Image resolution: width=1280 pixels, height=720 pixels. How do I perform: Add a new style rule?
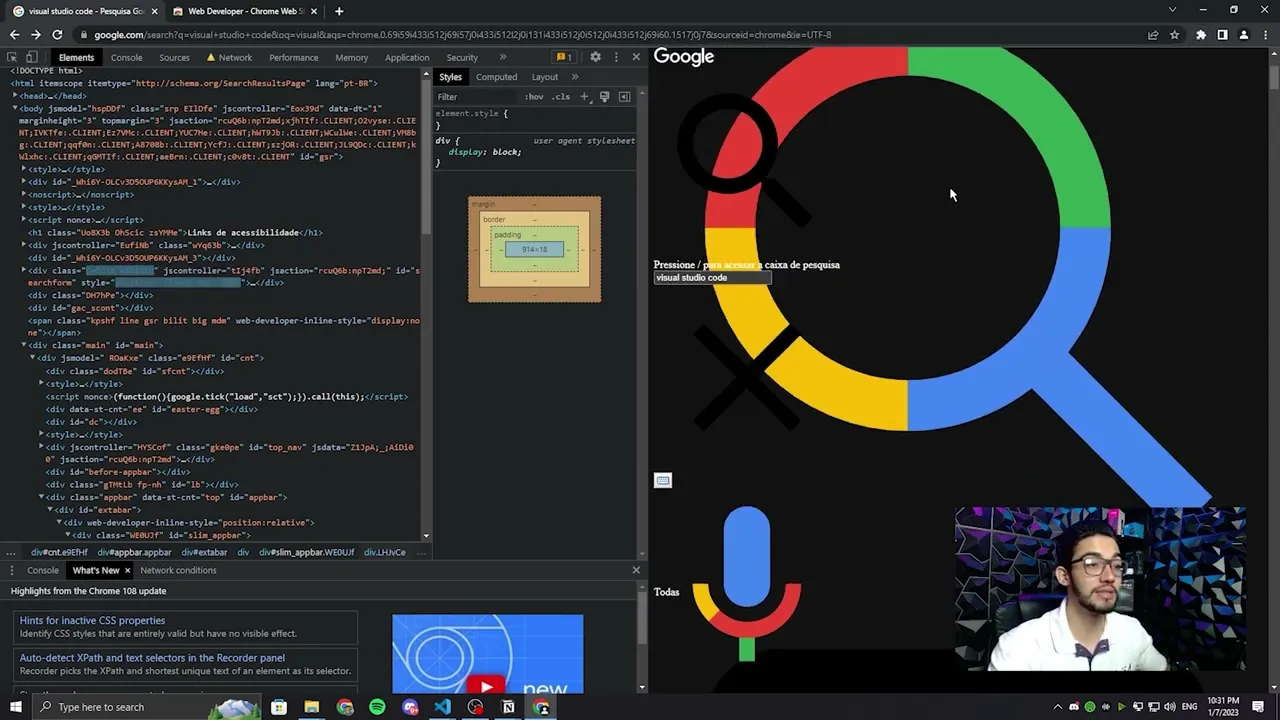tap(585, 97)
